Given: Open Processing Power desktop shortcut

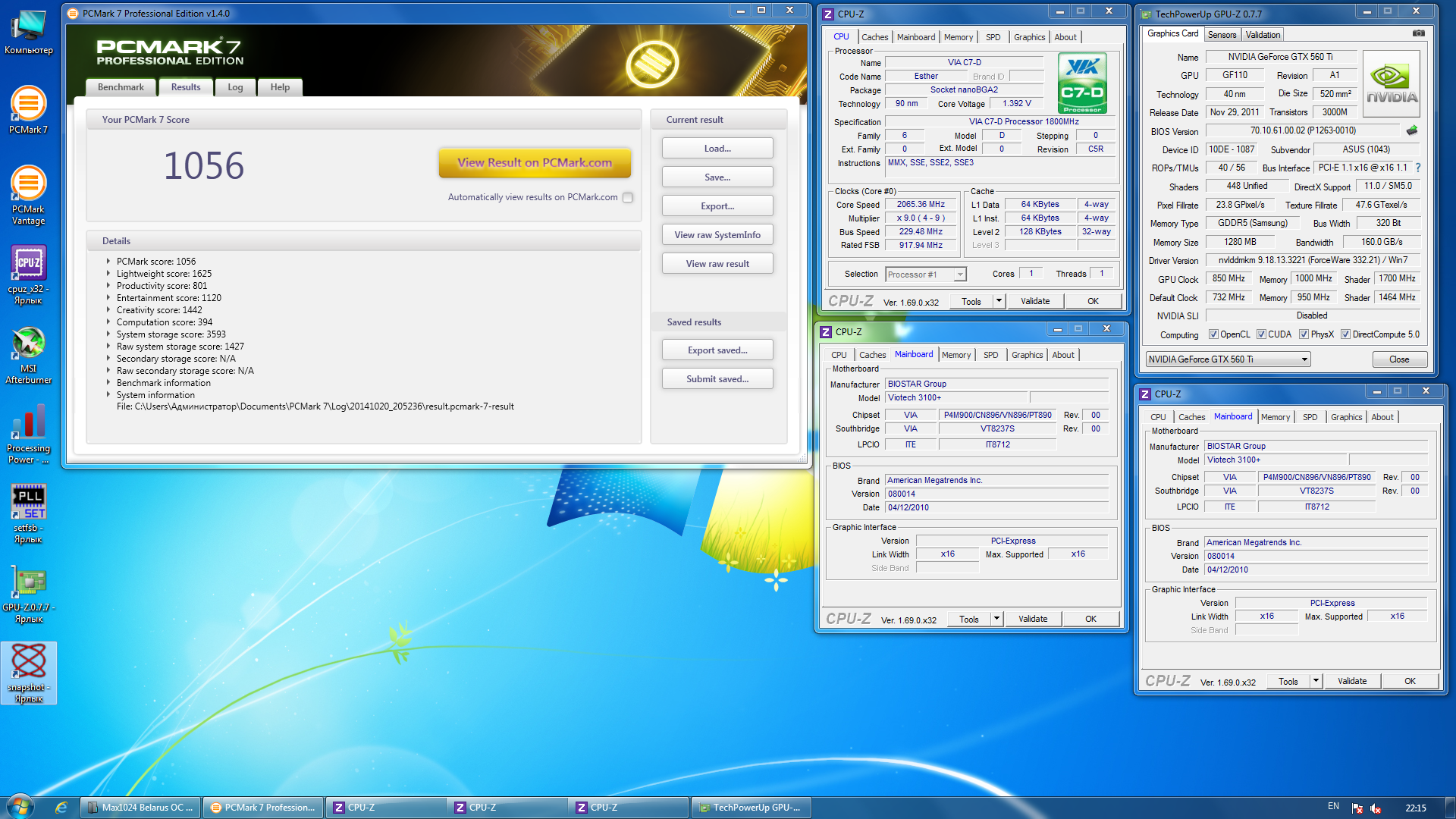Looking at the screenshot, I should (28, 435).
